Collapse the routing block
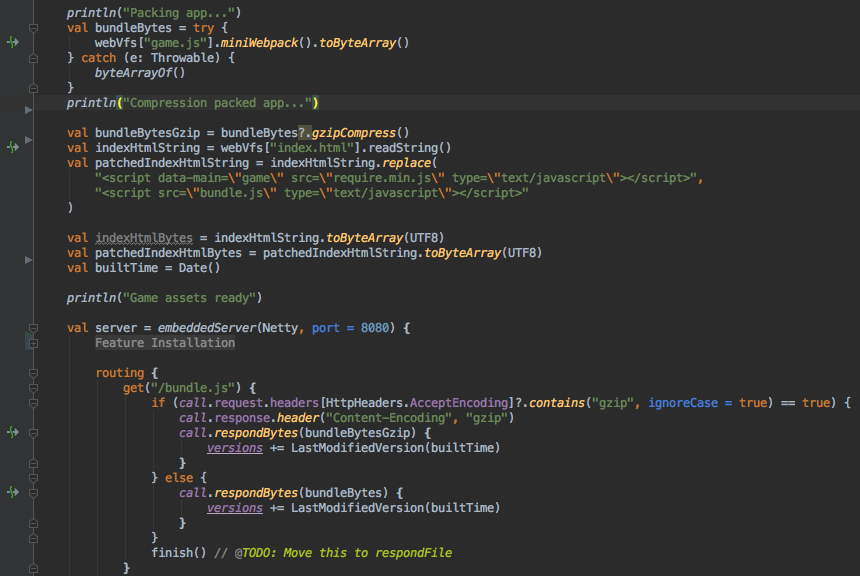860x576 pixels. point(33,373)
